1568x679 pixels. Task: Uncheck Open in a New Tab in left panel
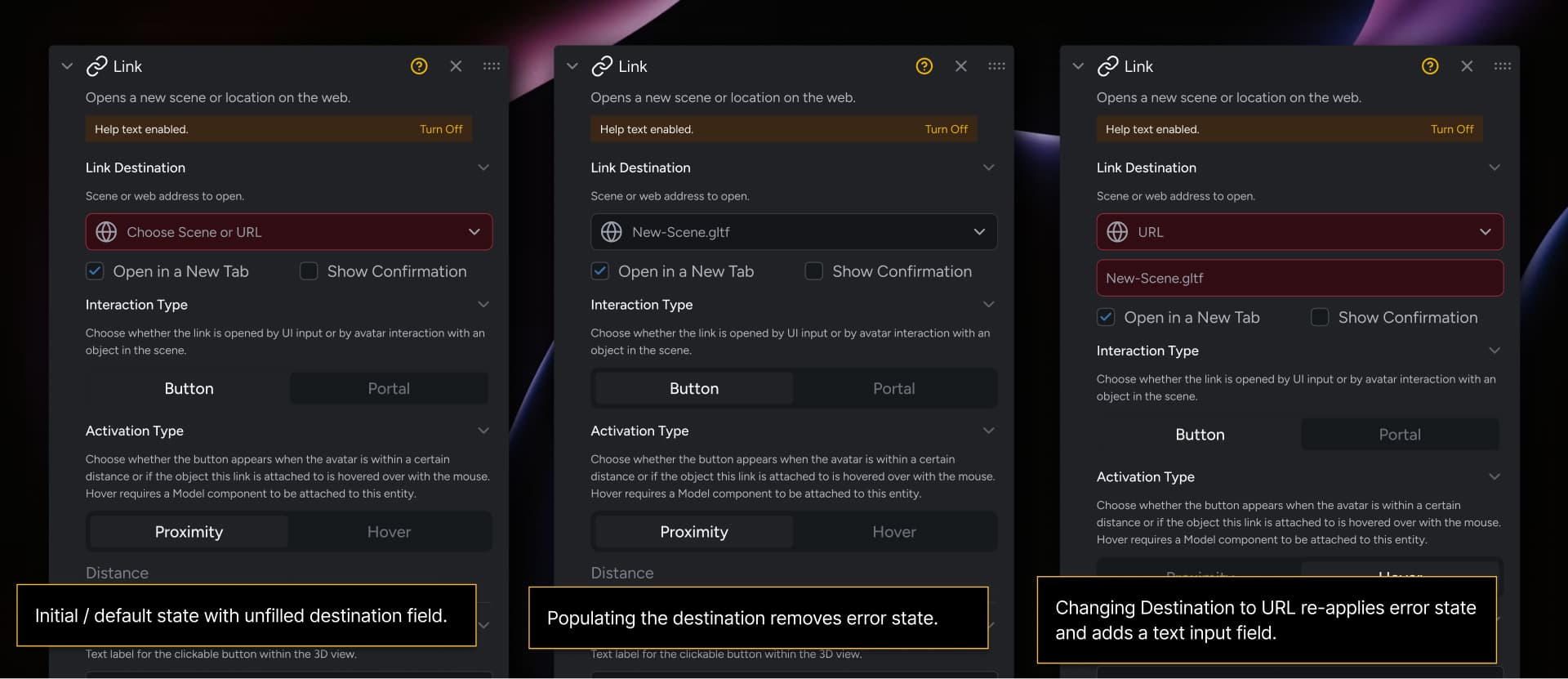coord(95,271)
